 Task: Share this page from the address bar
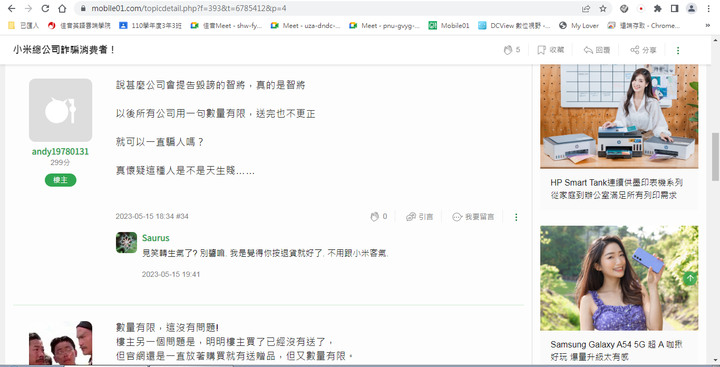coord(586,8)
